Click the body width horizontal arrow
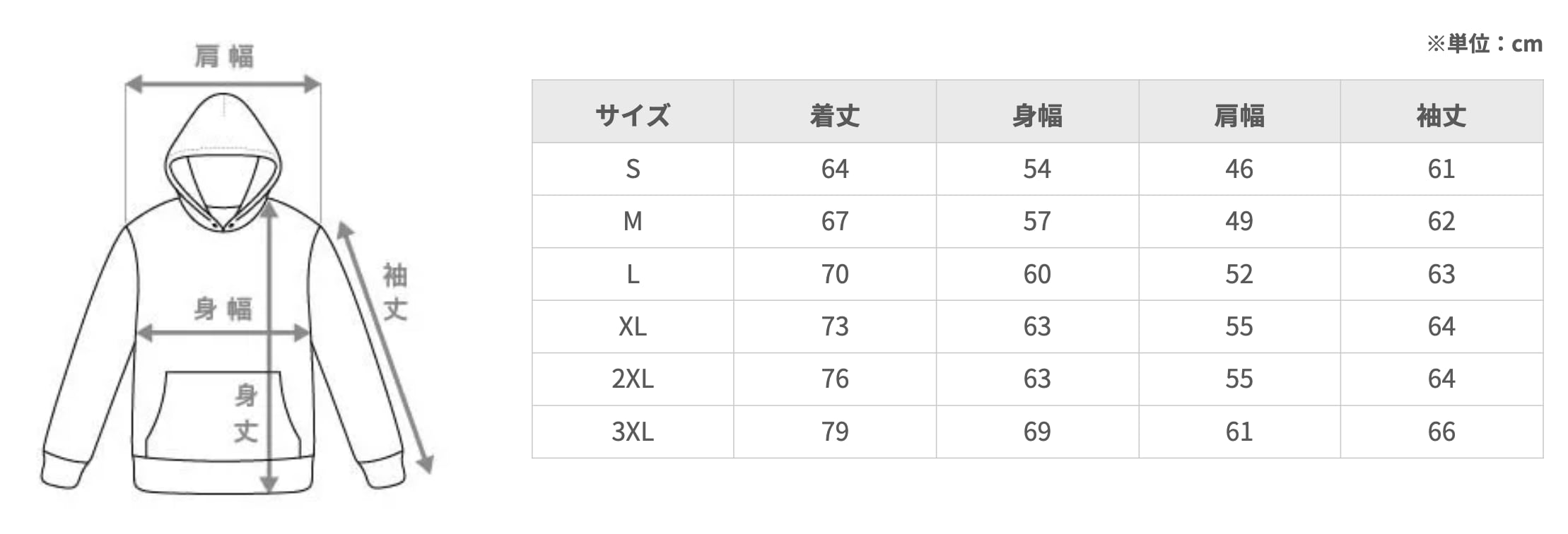1568x534 pixels. point(223,333)
